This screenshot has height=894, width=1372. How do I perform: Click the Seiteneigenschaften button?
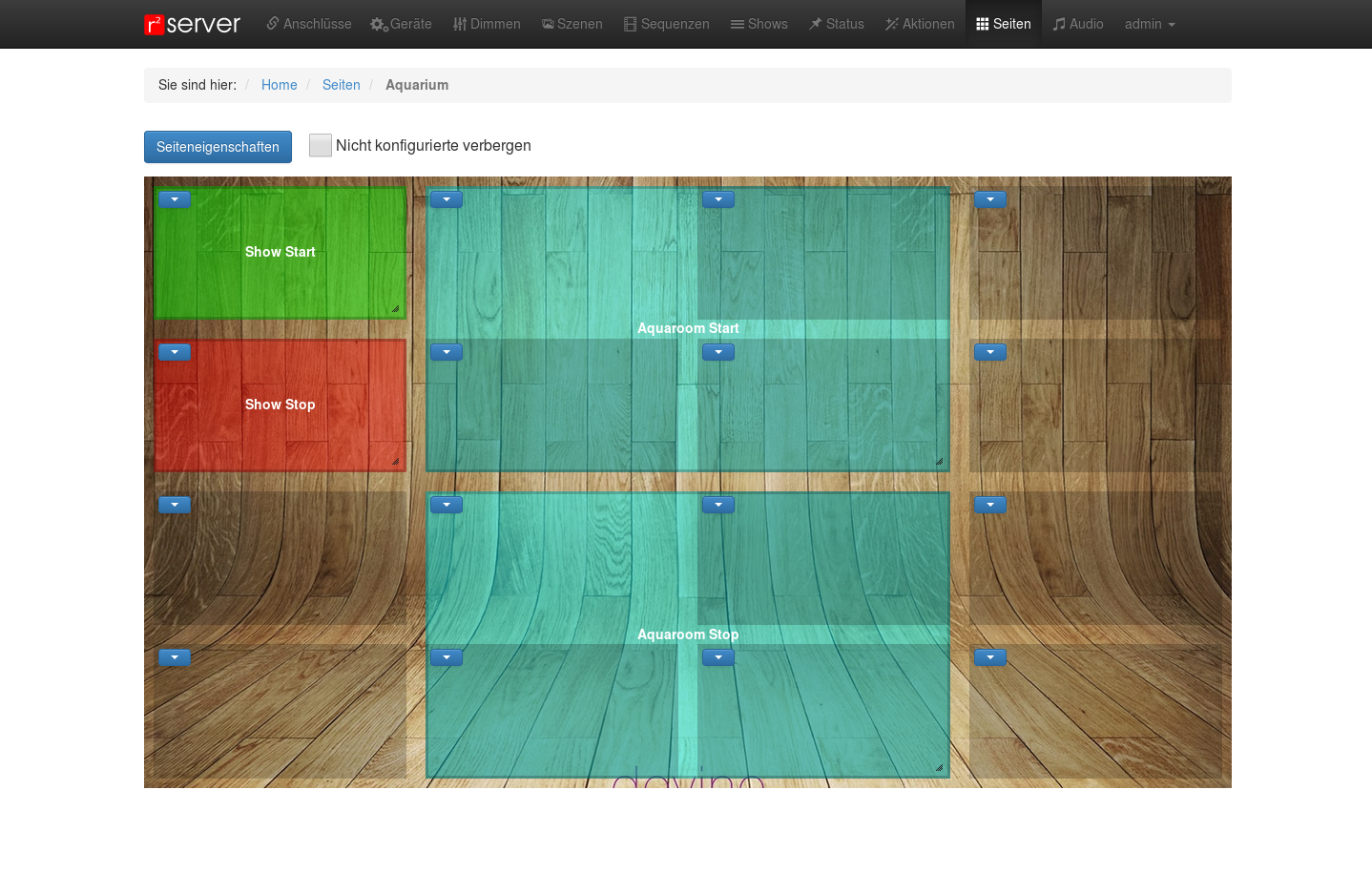218,147
